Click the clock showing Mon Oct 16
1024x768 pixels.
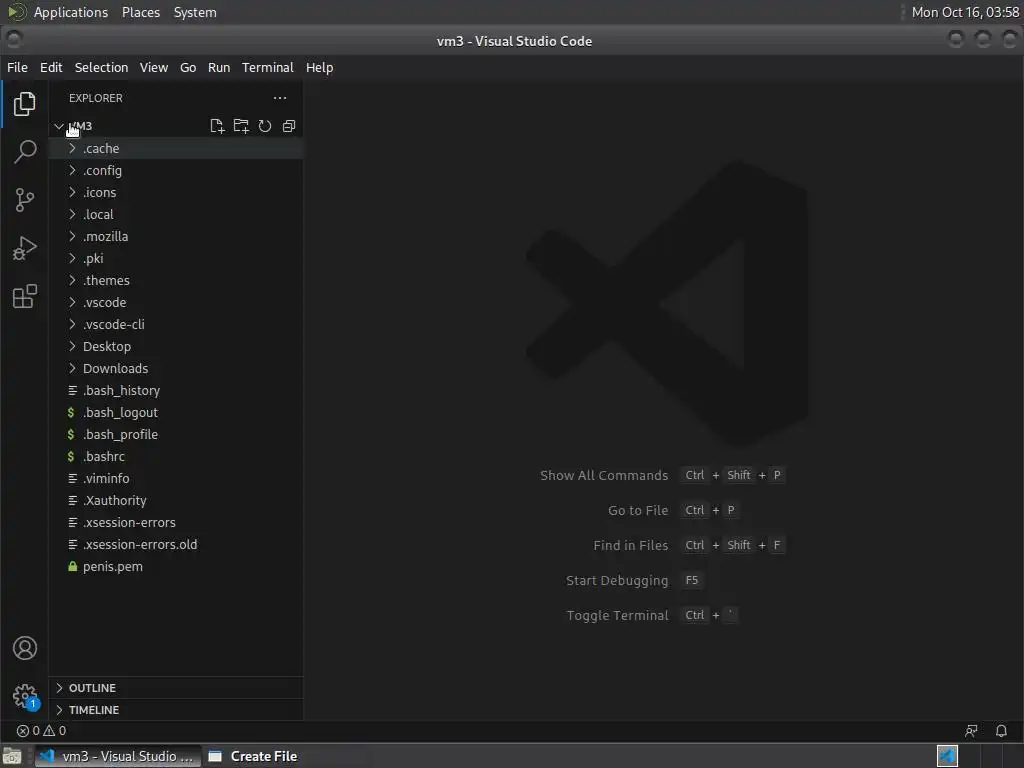point(965,12)
